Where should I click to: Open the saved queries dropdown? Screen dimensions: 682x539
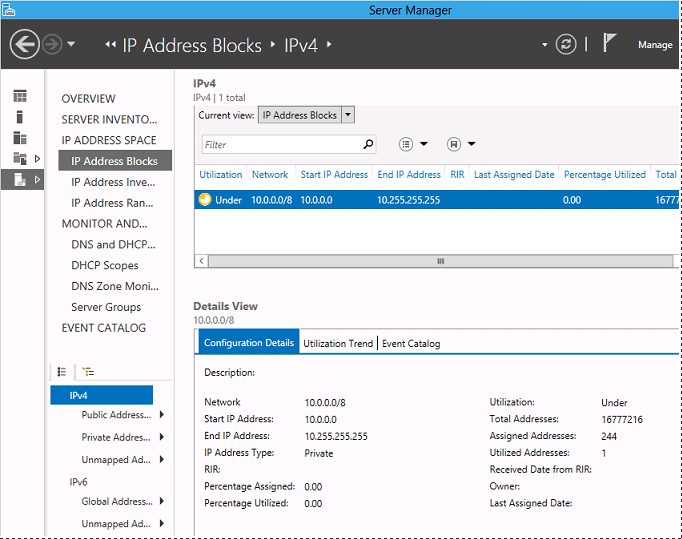pos(461,144)
